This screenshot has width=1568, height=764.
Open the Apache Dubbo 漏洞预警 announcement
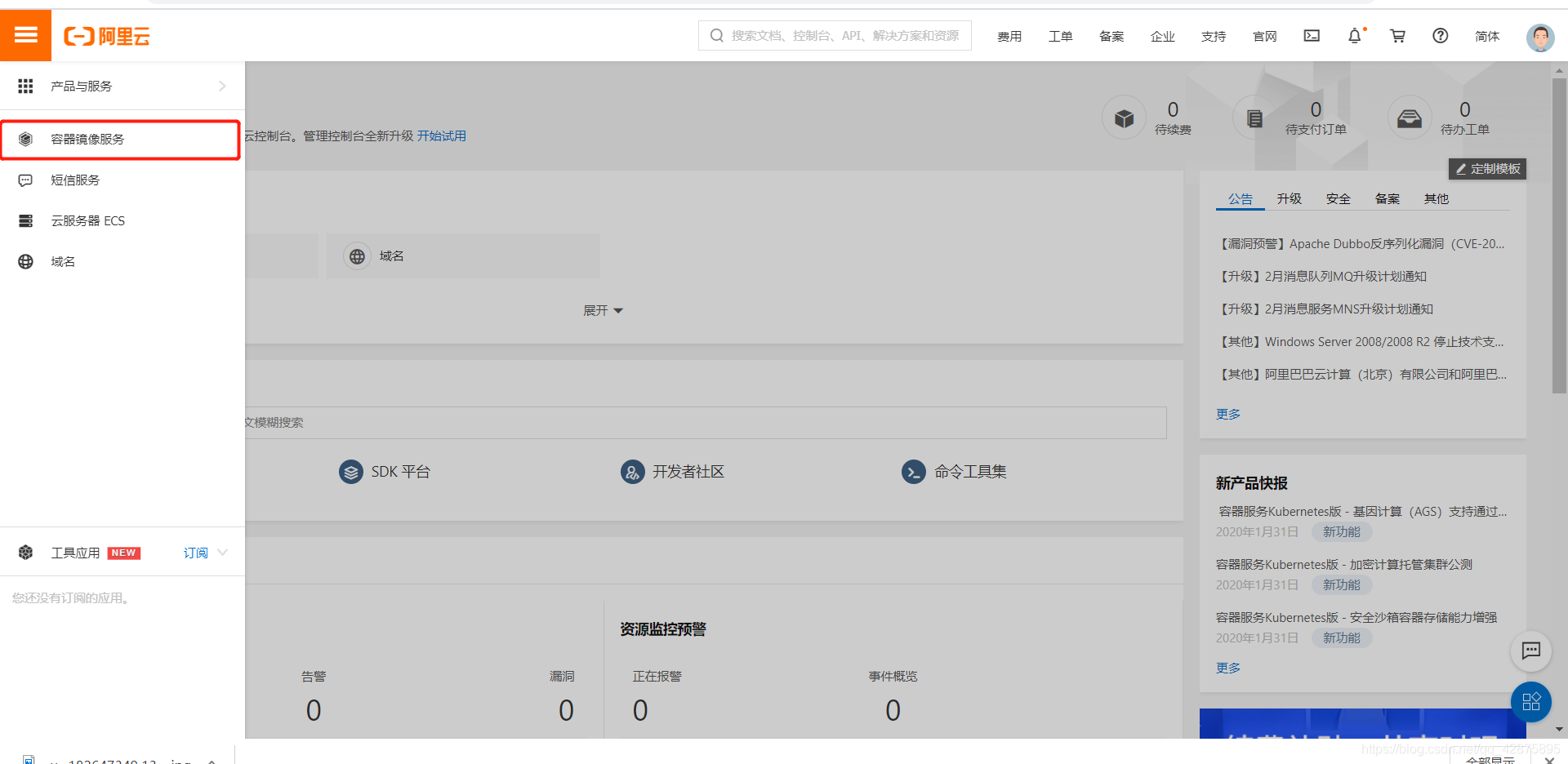[x=1361, y=244]
